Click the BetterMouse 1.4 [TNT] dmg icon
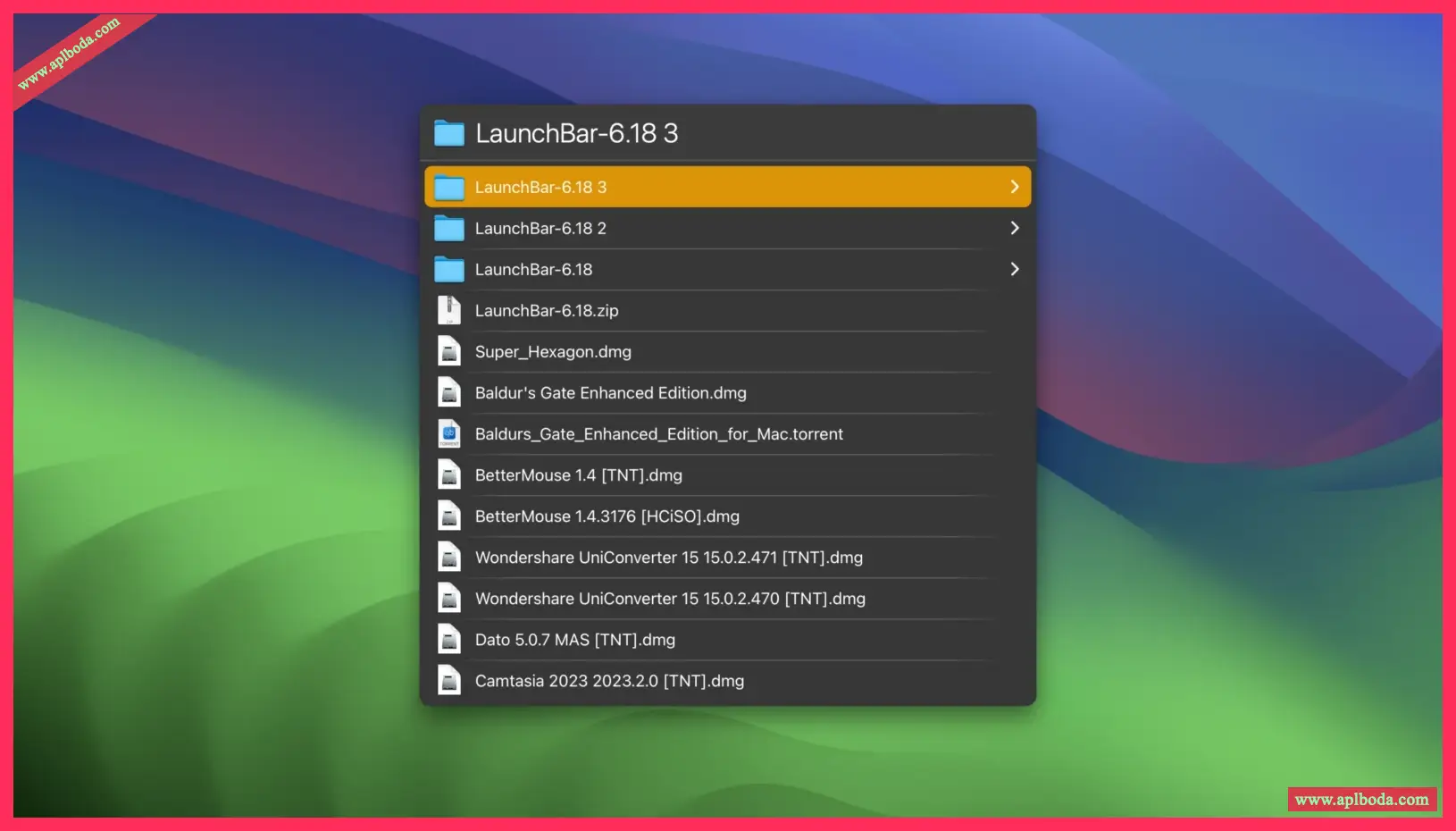Image resolution: width=1456 pixels, height=831 pixels. [449, 475]
